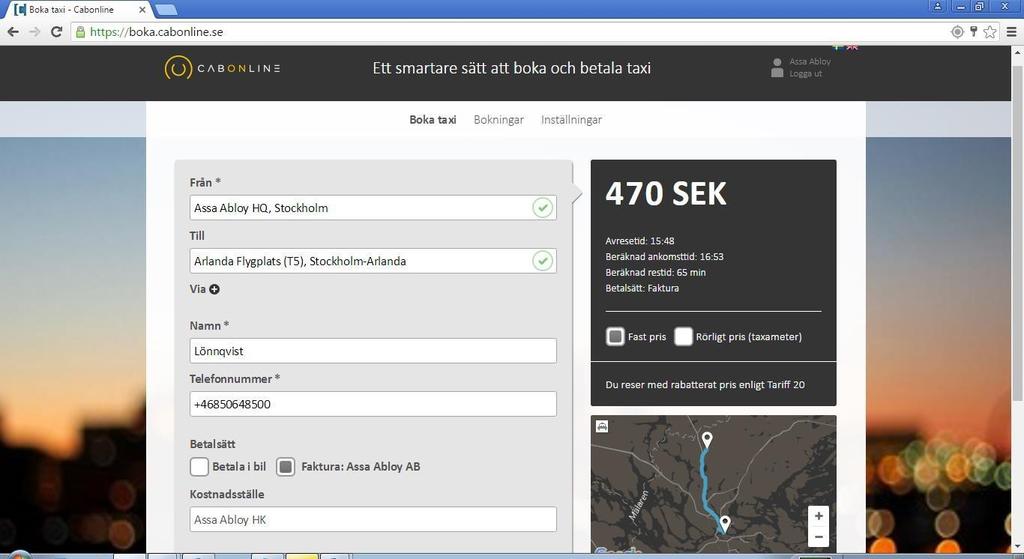
Task: Click the green check in Från field
Action: pos(542,208)
